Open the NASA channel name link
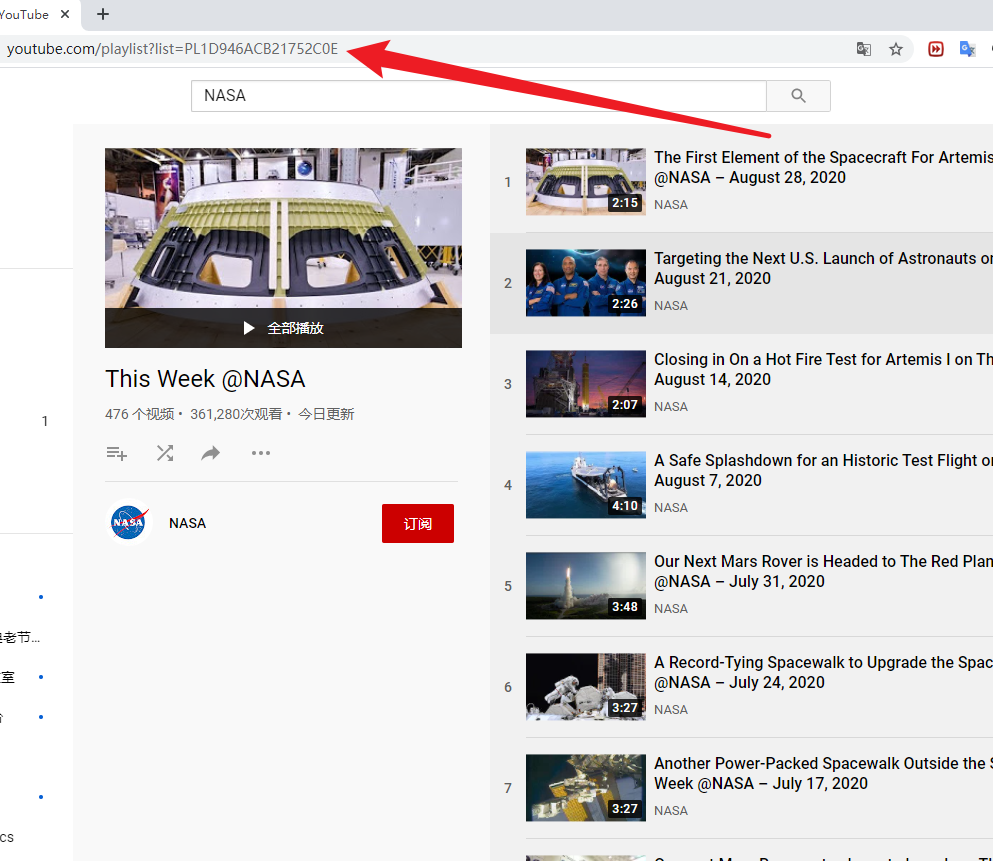Image resolution: width=993 pixels, height=861 pixels. coord(187,523)
